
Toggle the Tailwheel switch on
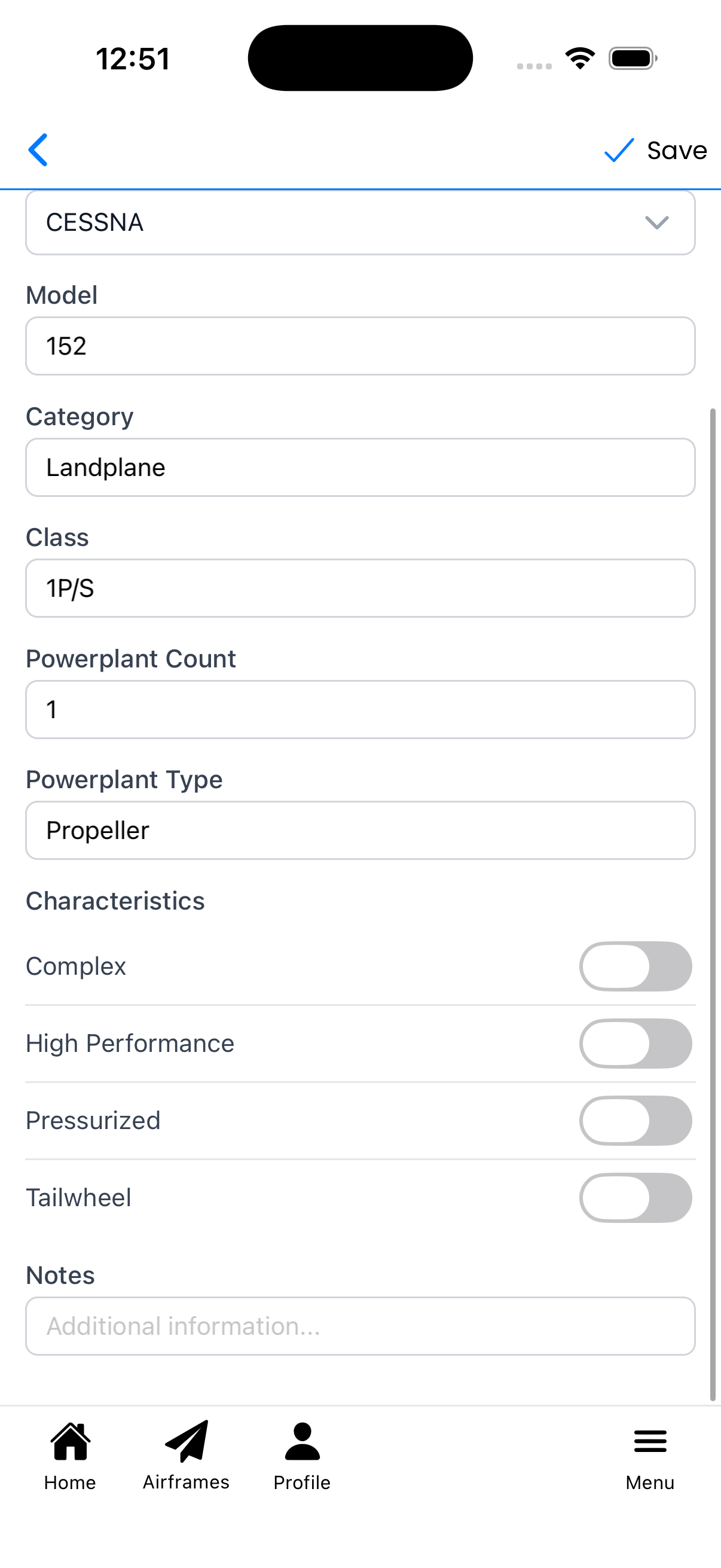[x=636, y=1197]
